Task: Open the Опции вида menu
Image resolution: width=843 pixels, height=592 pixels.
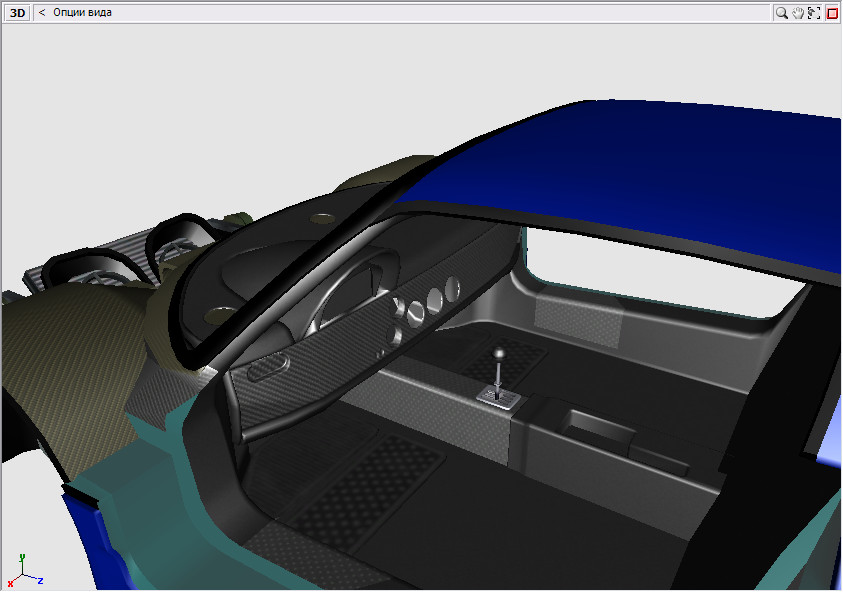Action: tap(82, 12)
